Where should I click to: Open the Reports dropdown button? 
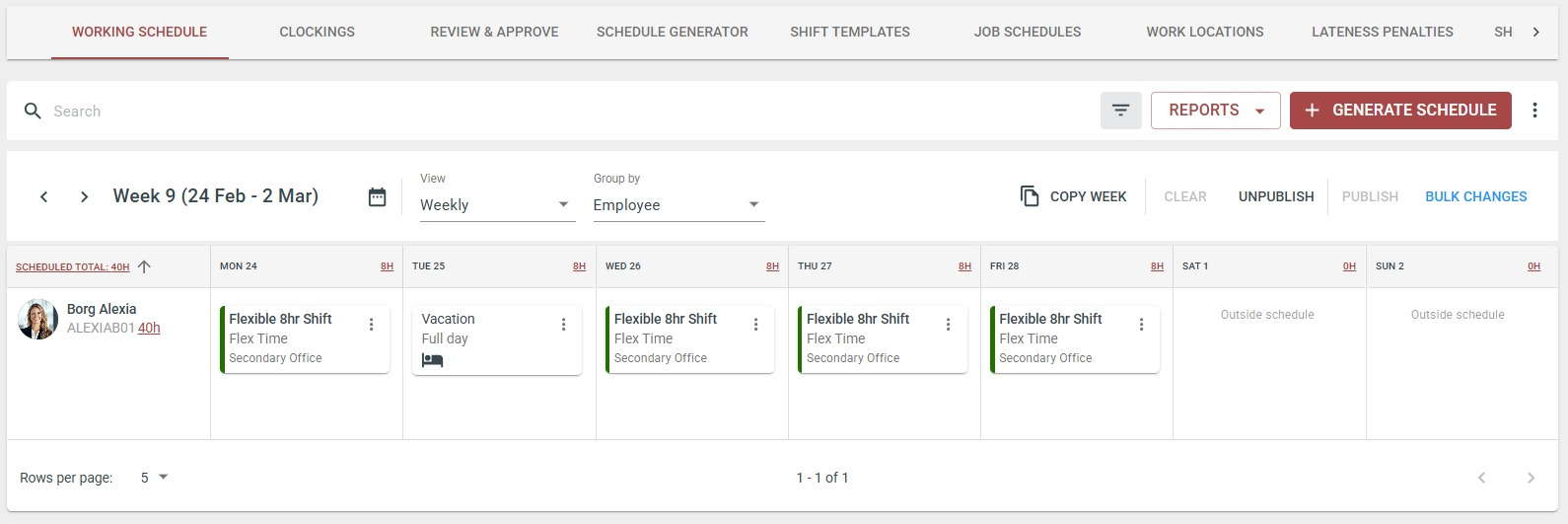(1215, 111)
